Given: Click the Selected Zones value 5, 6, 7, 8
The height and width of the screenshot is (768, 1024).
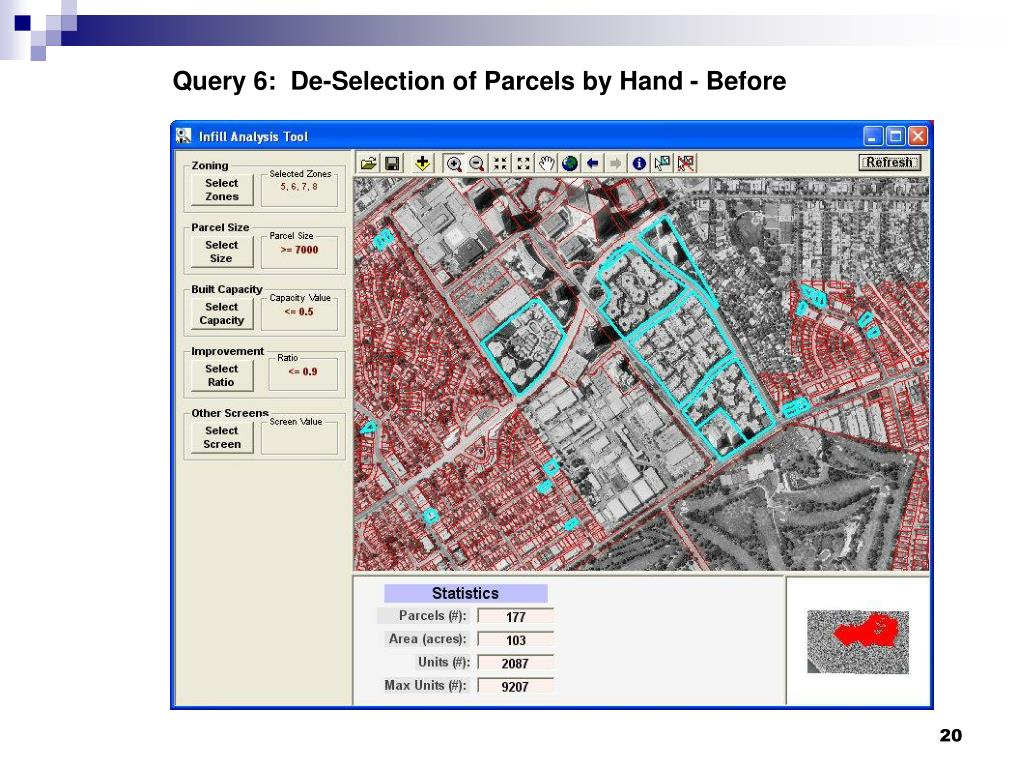Looking at the screenshot, I should 299,187.
